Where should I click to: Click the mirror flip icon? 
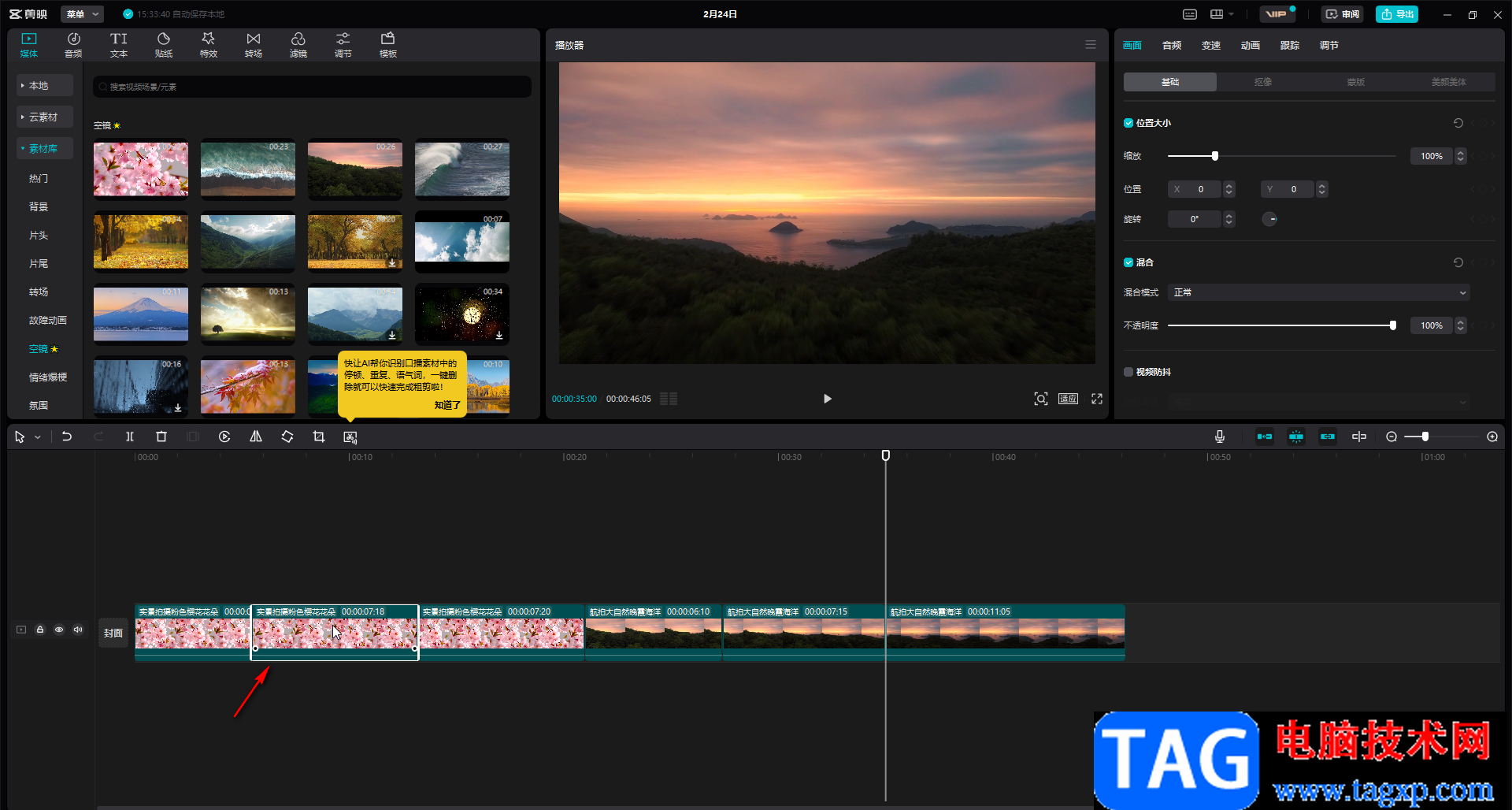[256, 437]
